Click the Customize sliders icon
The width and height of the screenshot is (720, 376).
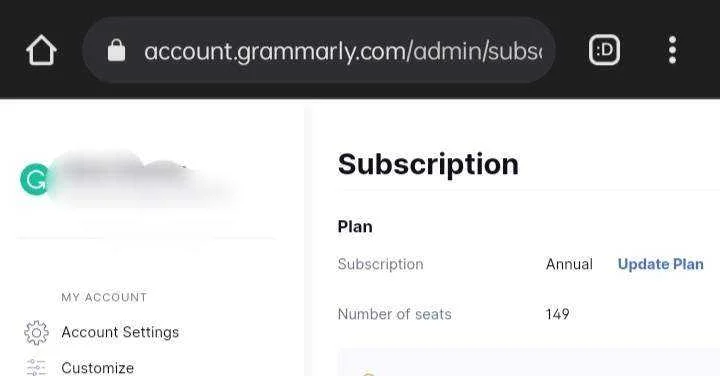click(36, 368)
